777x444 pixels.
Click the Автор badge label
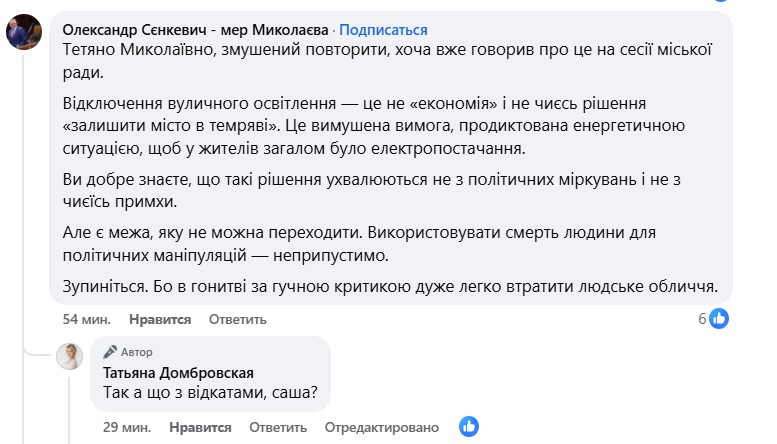[x=137, y=353]
